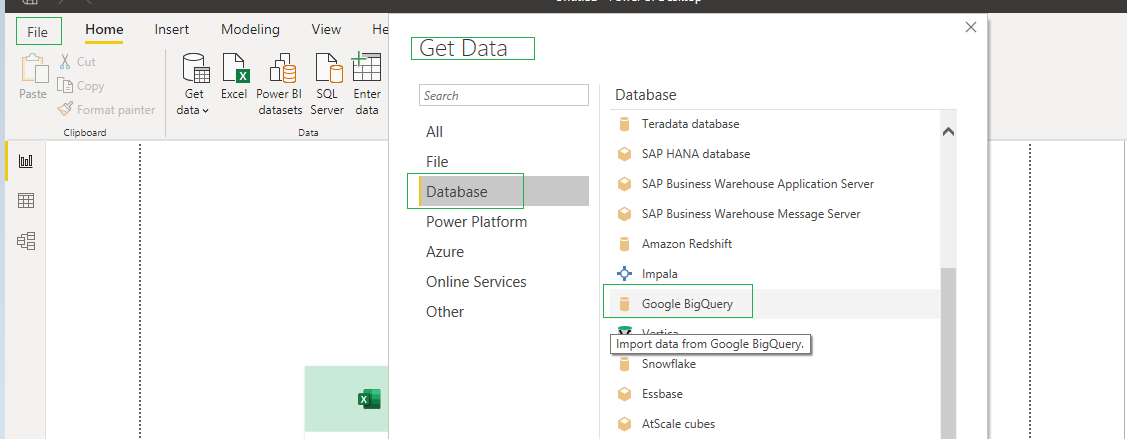Click the SQL Server ribbon icon
This screenshot has width=1127, height=439.
click(327, 84)
